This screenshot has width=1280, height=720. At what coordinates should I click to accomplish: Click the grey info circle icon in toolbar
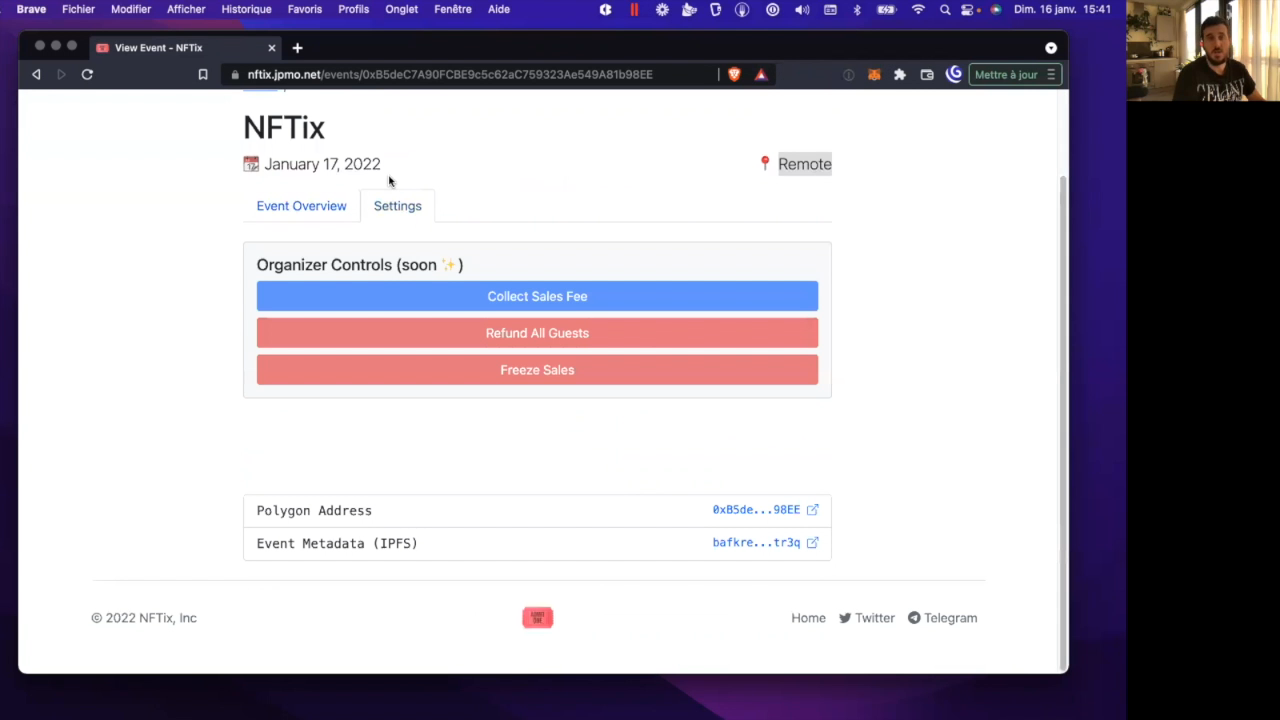point(849,74)
